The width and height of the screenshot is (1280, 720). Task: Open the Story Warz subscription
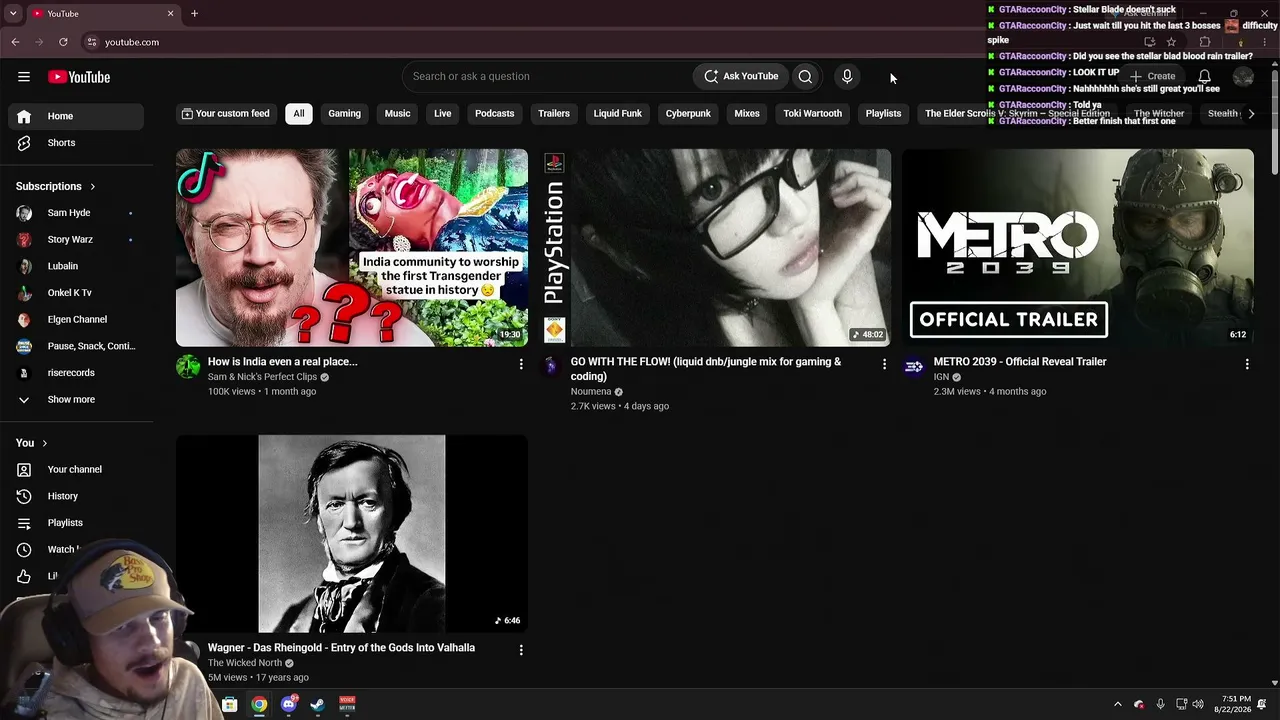pos(76,240)
